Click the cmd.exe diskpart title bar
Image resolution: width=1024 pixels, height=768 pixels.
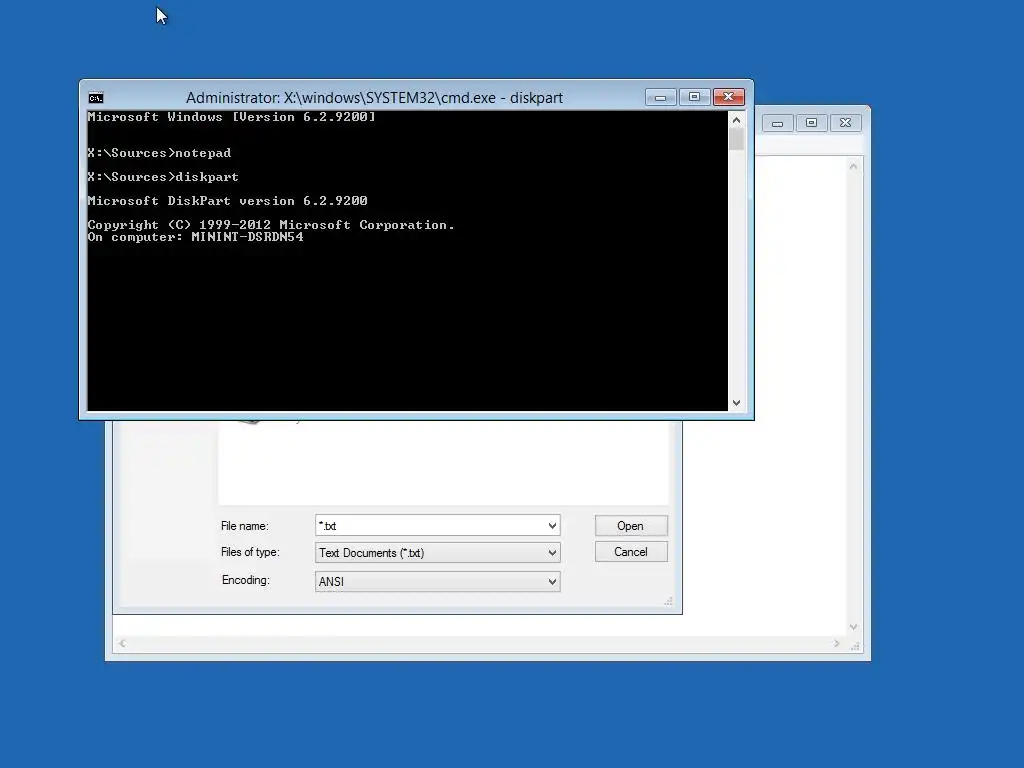pos(374,98)
